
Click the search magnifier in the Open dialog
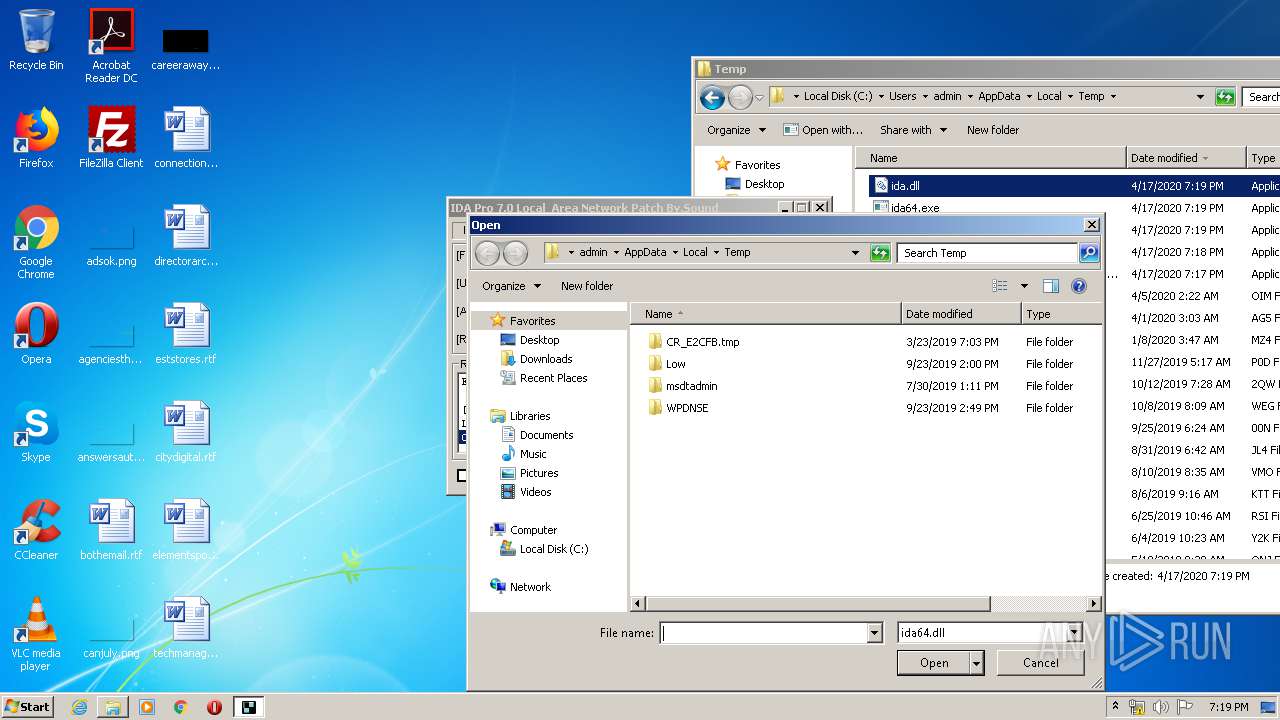click(x=1089, y=253)
